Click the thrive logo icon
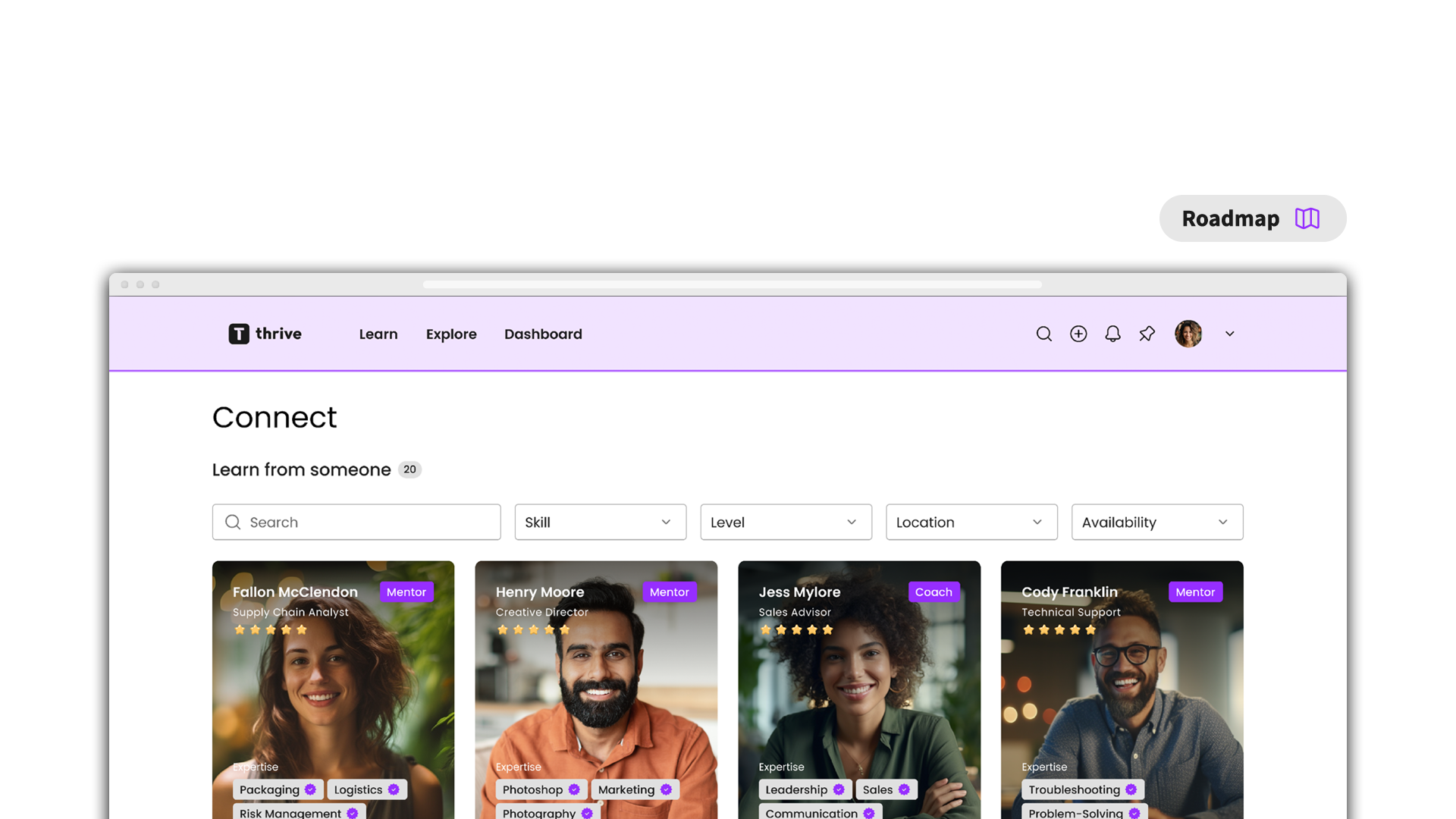This screenshot has height=819, width=1456. point(237,334)
